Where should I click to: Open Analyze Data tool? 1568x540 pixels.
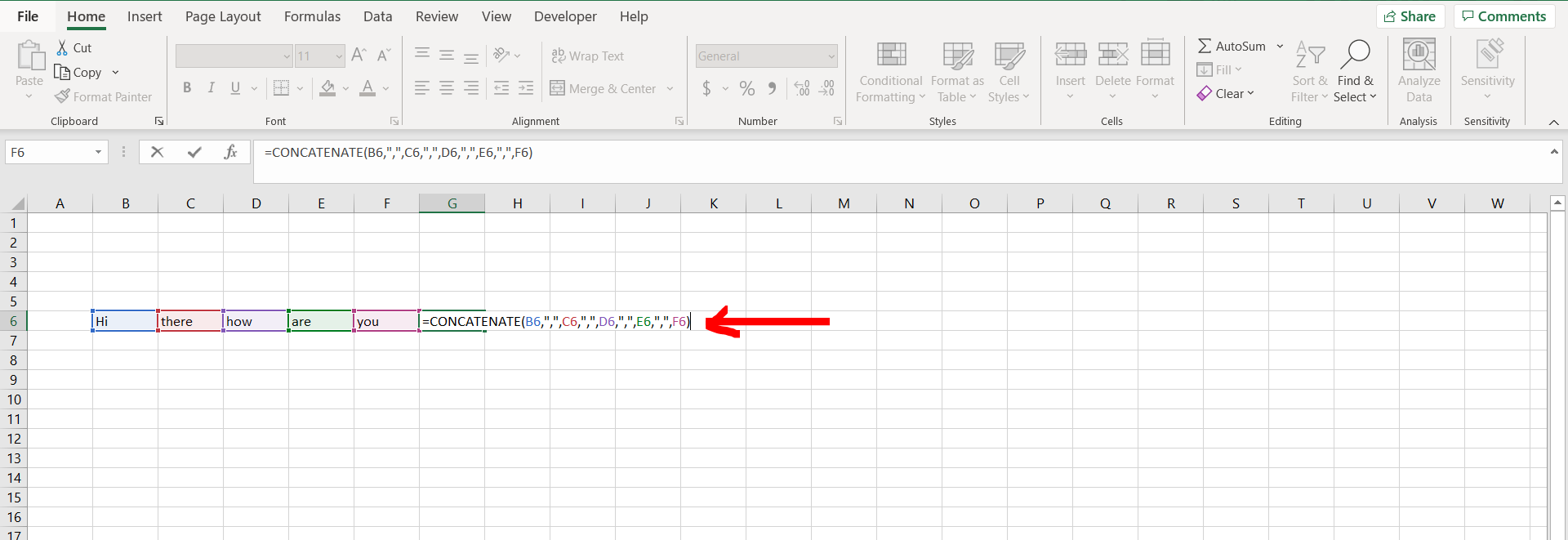tap(1419, 71)
